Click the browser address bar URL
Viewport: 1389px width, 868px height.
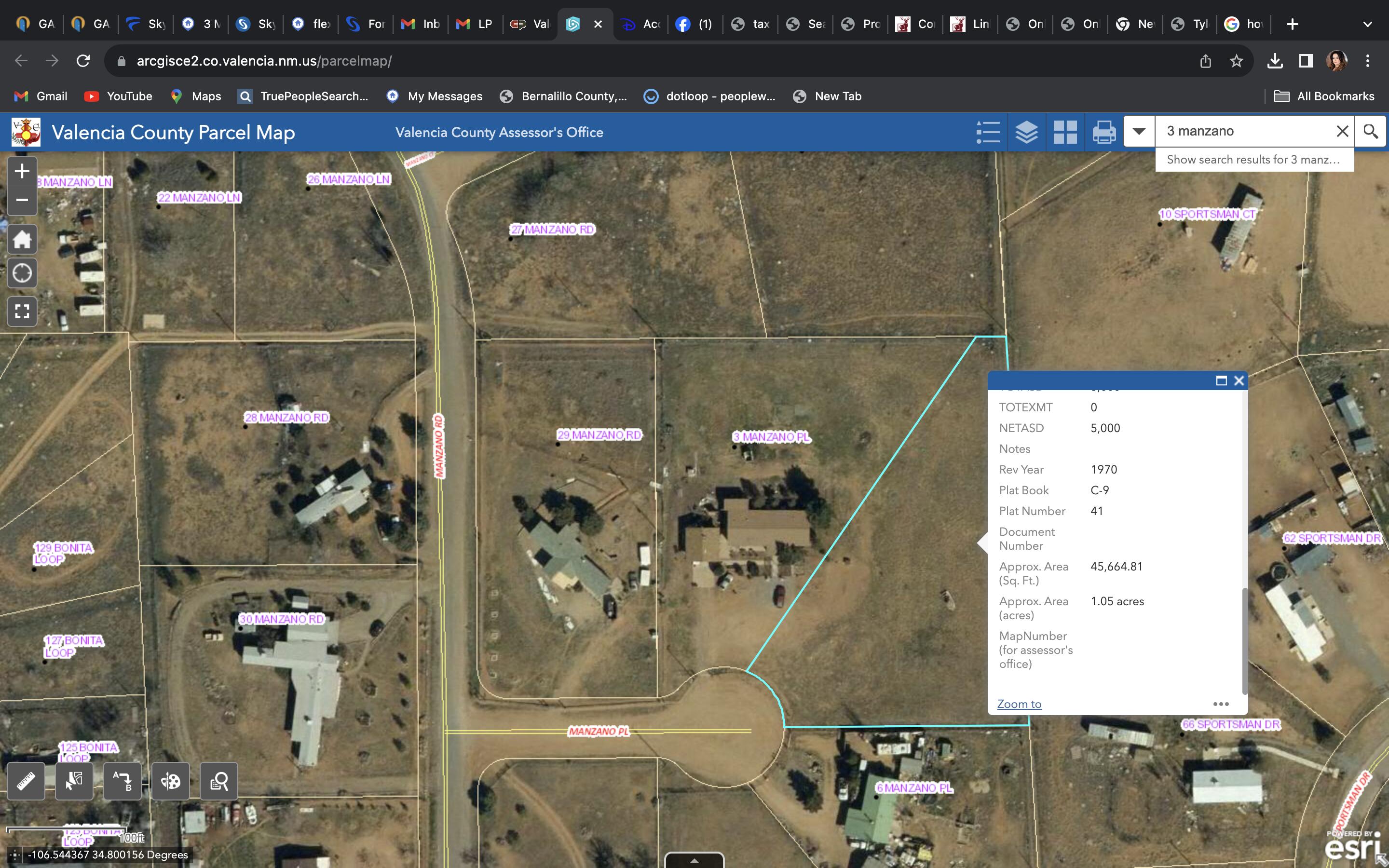click(x=264, y=61)
